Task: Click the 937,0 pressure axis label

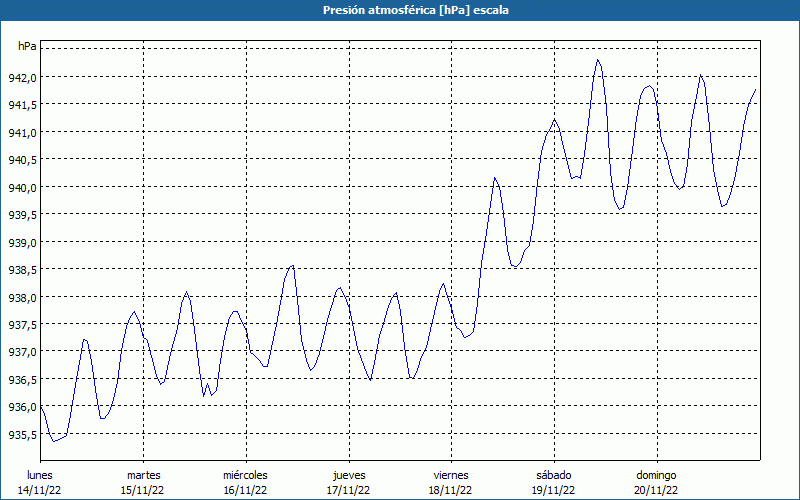Action: coord(23,352)
